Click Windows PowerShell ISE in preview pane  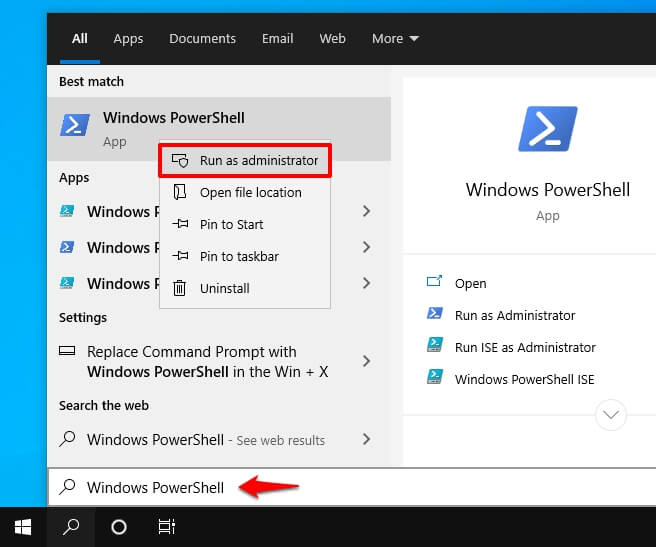point(525,379)
